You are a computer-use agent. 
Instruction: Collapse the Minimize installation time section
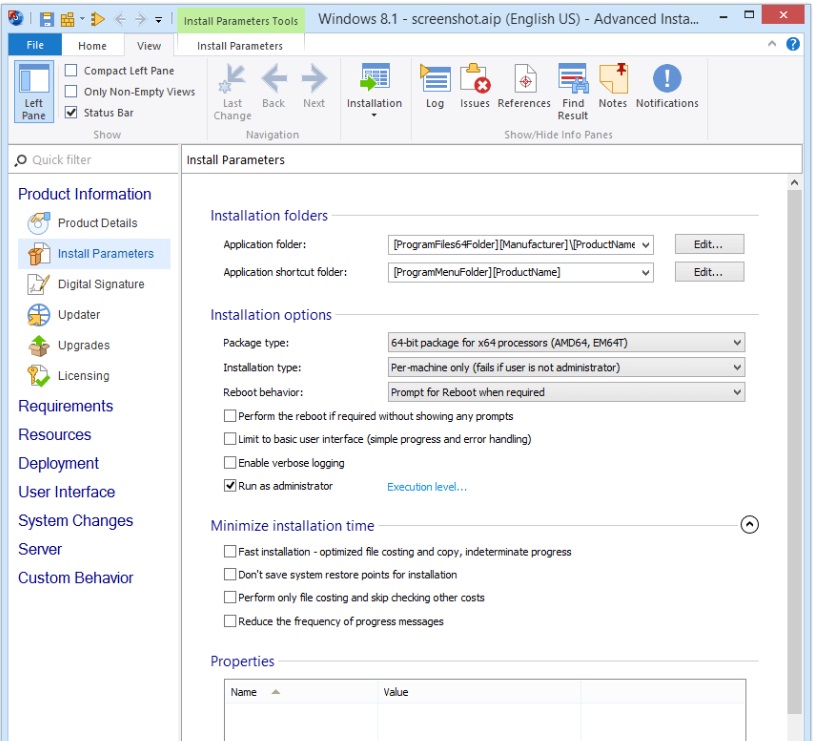coord(749,525)
